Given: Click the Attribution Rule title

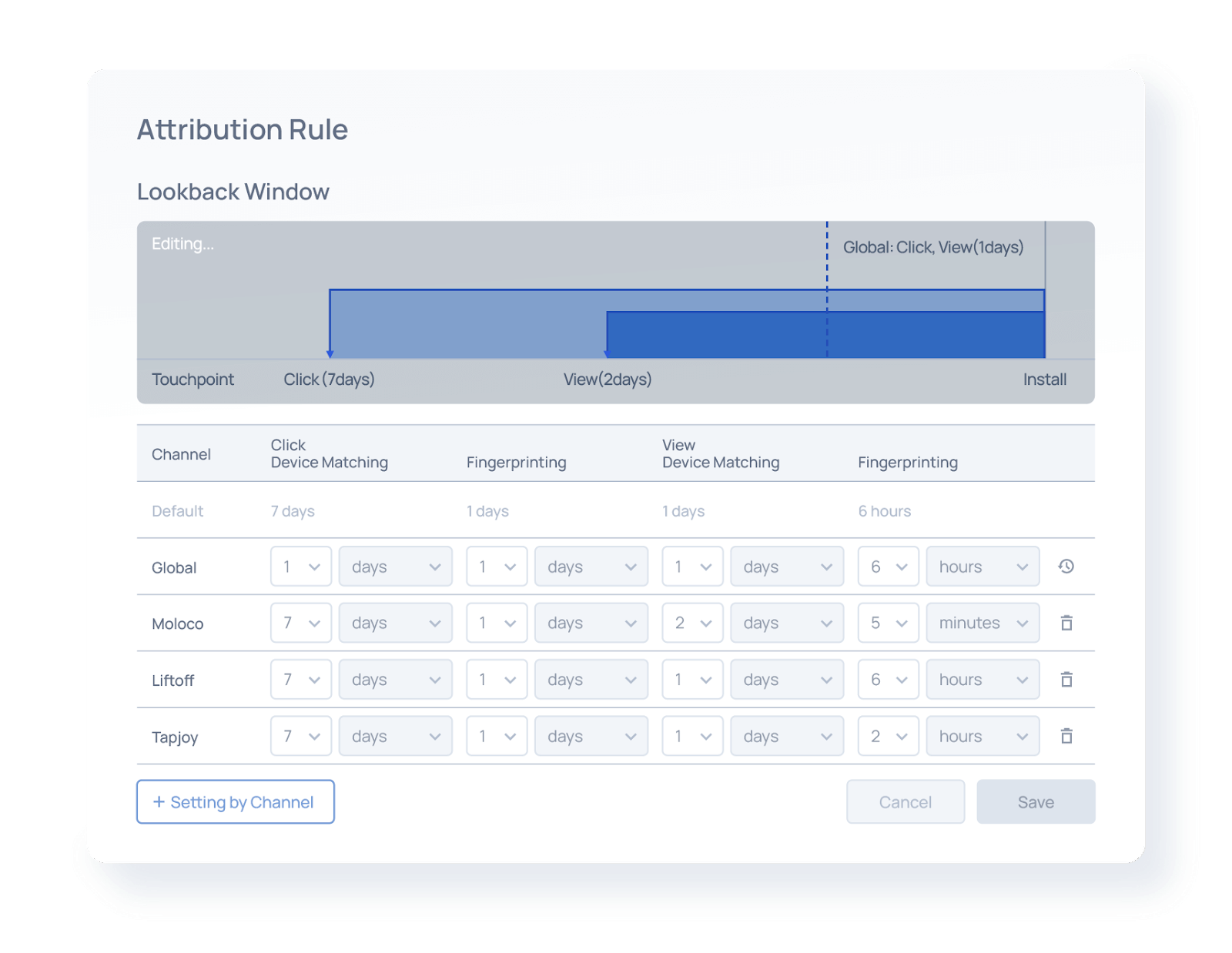Looking at the screenshot, I should tap(243, 129).
